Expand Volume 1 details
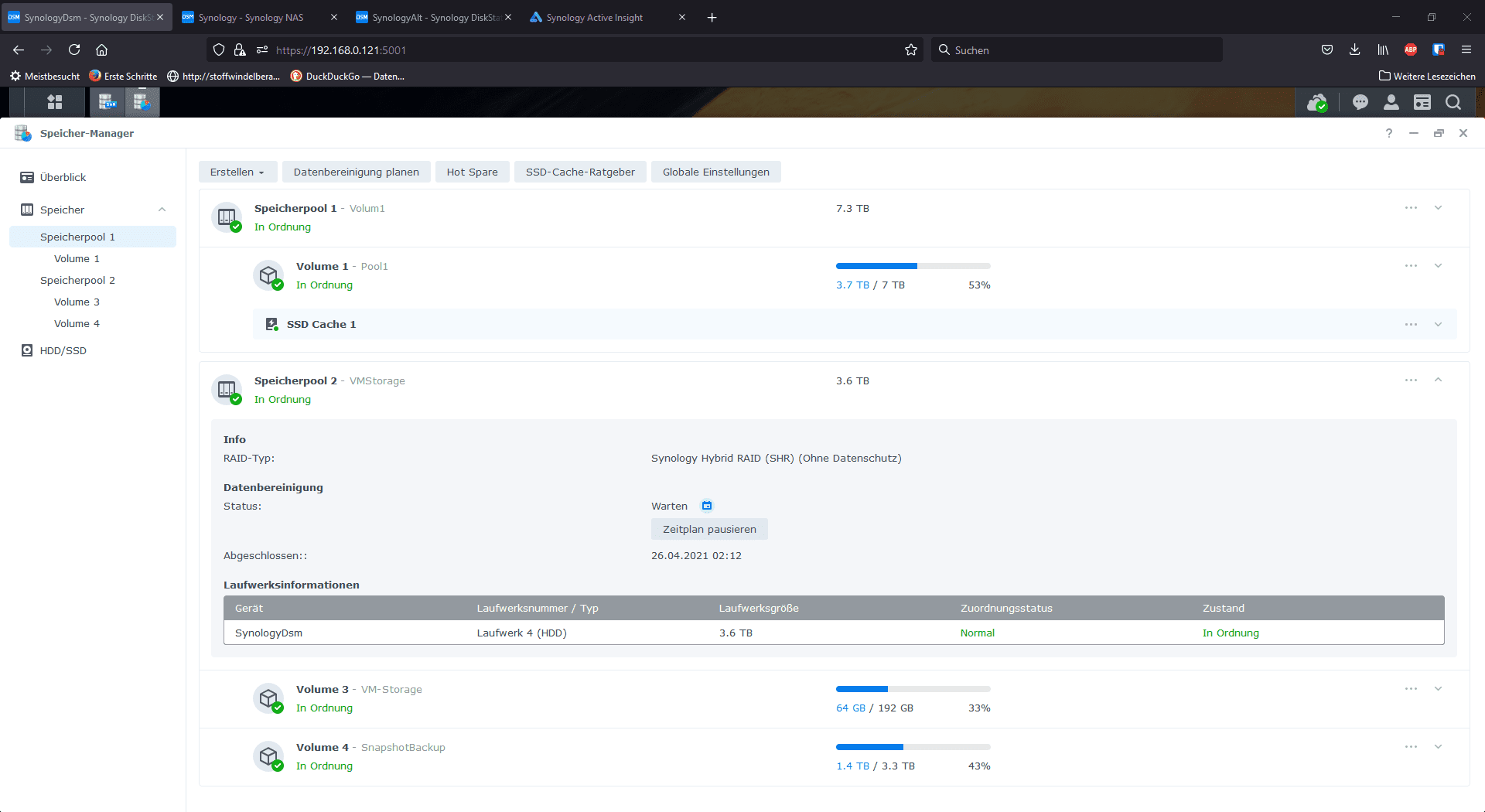Image resolution: width=1485 pixels, height=812 pixels. click(1439, 266)
